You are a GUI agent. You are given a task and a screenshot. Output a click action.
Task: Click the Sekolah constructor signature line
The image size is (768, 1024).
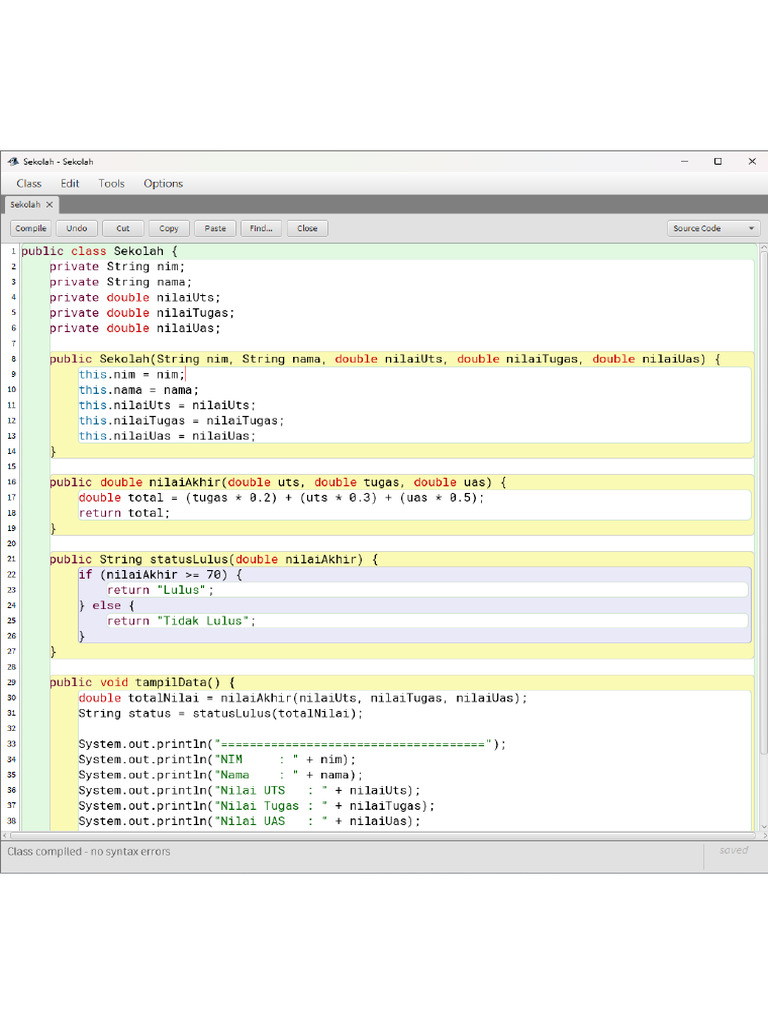(x=385, y=359)
